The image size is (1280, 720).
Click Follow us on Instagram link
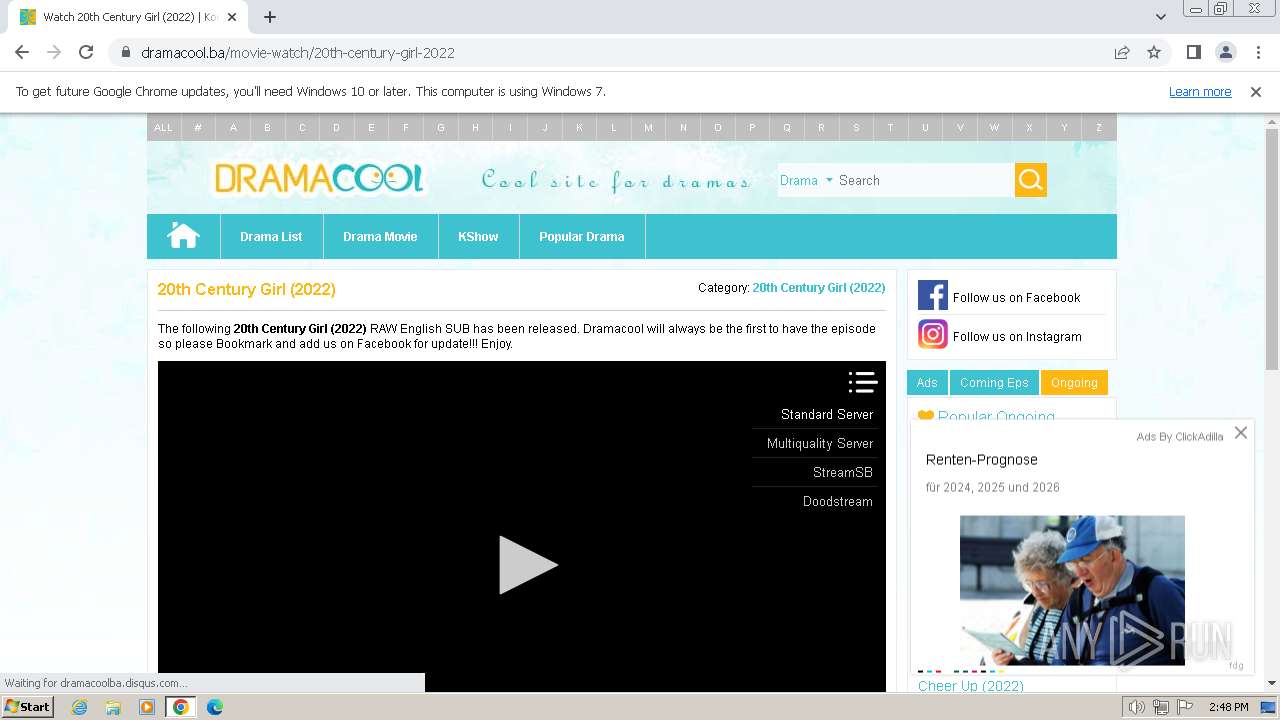point(1017,336)
